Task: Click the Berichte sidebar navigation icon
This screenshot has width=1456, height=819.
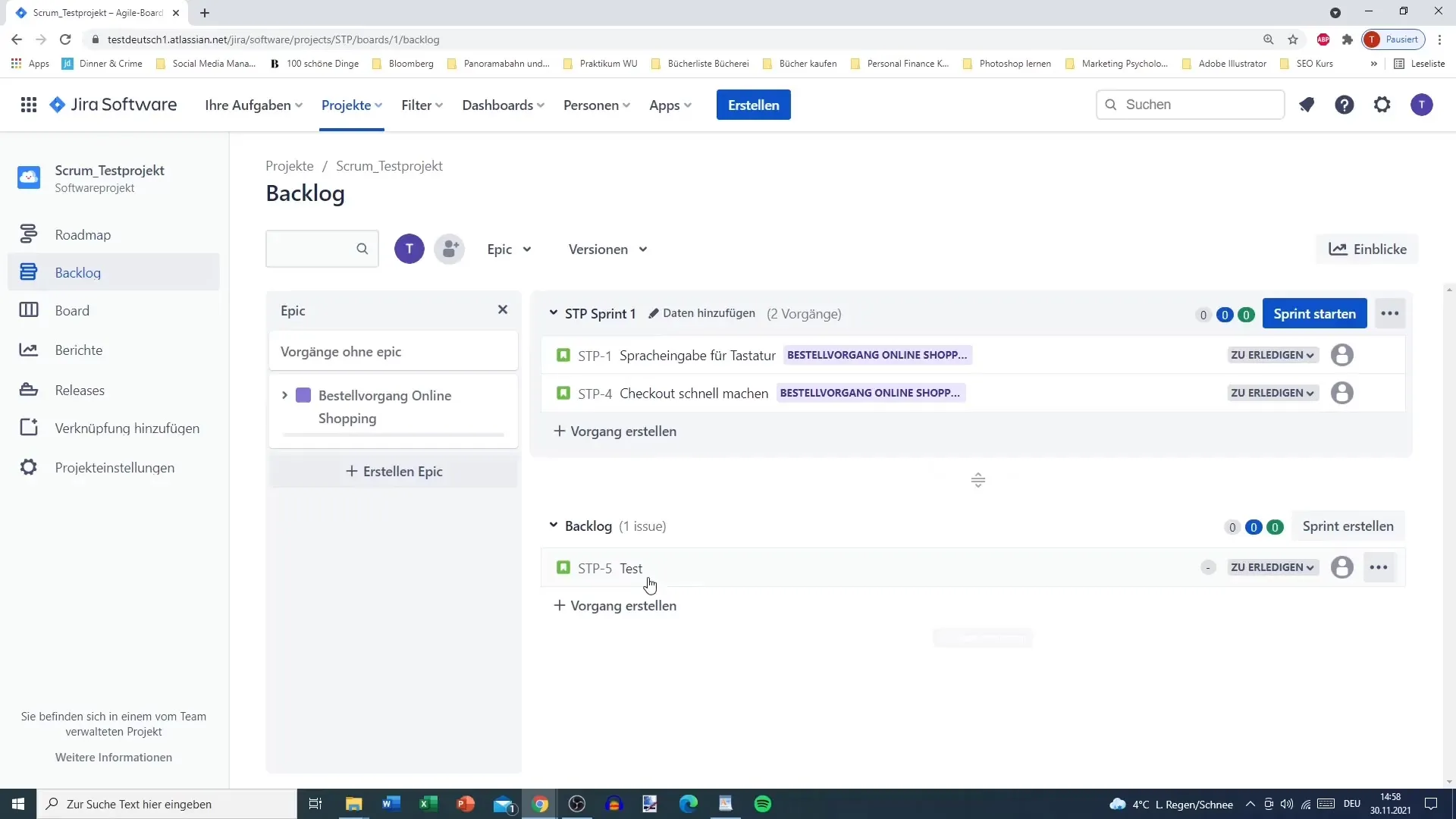Action: coord(28,350)
